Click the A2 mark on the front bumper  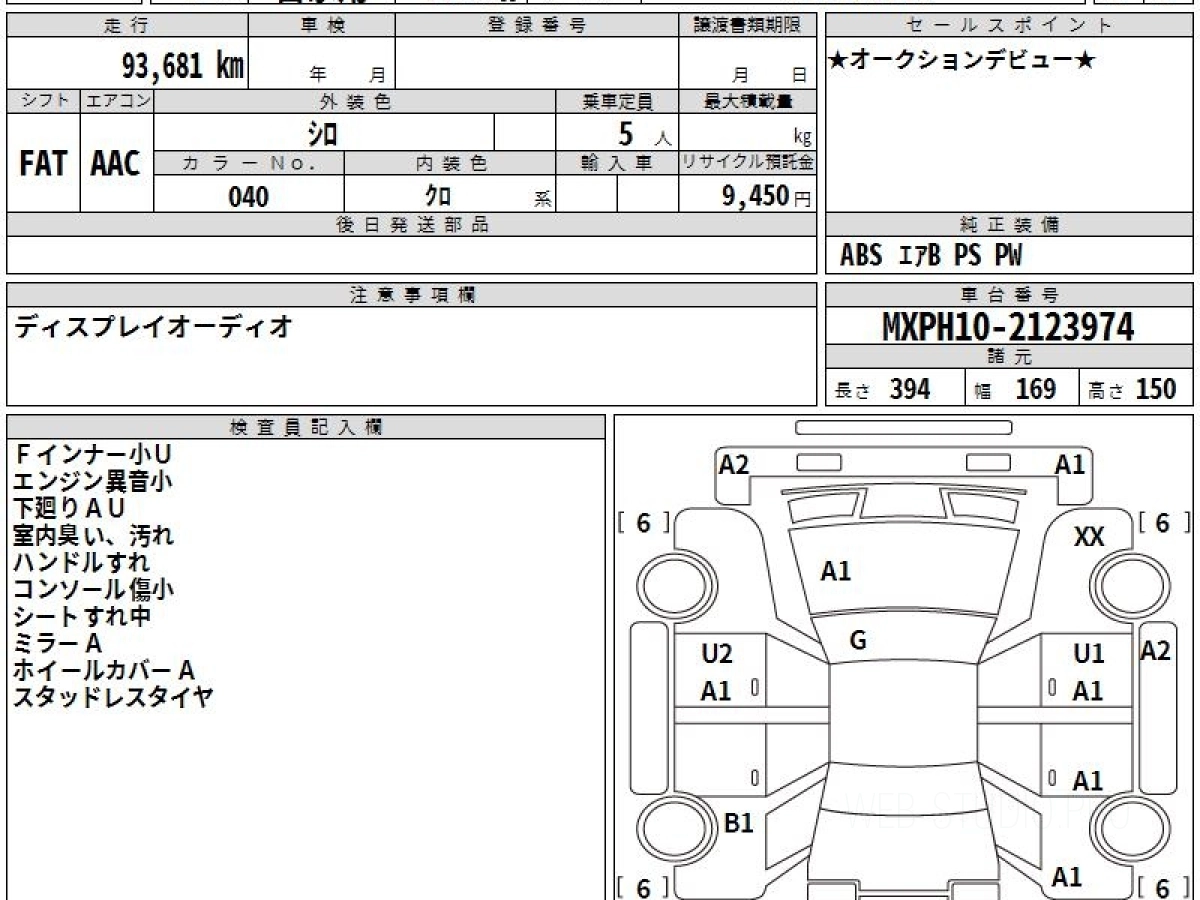click(734, 464)
